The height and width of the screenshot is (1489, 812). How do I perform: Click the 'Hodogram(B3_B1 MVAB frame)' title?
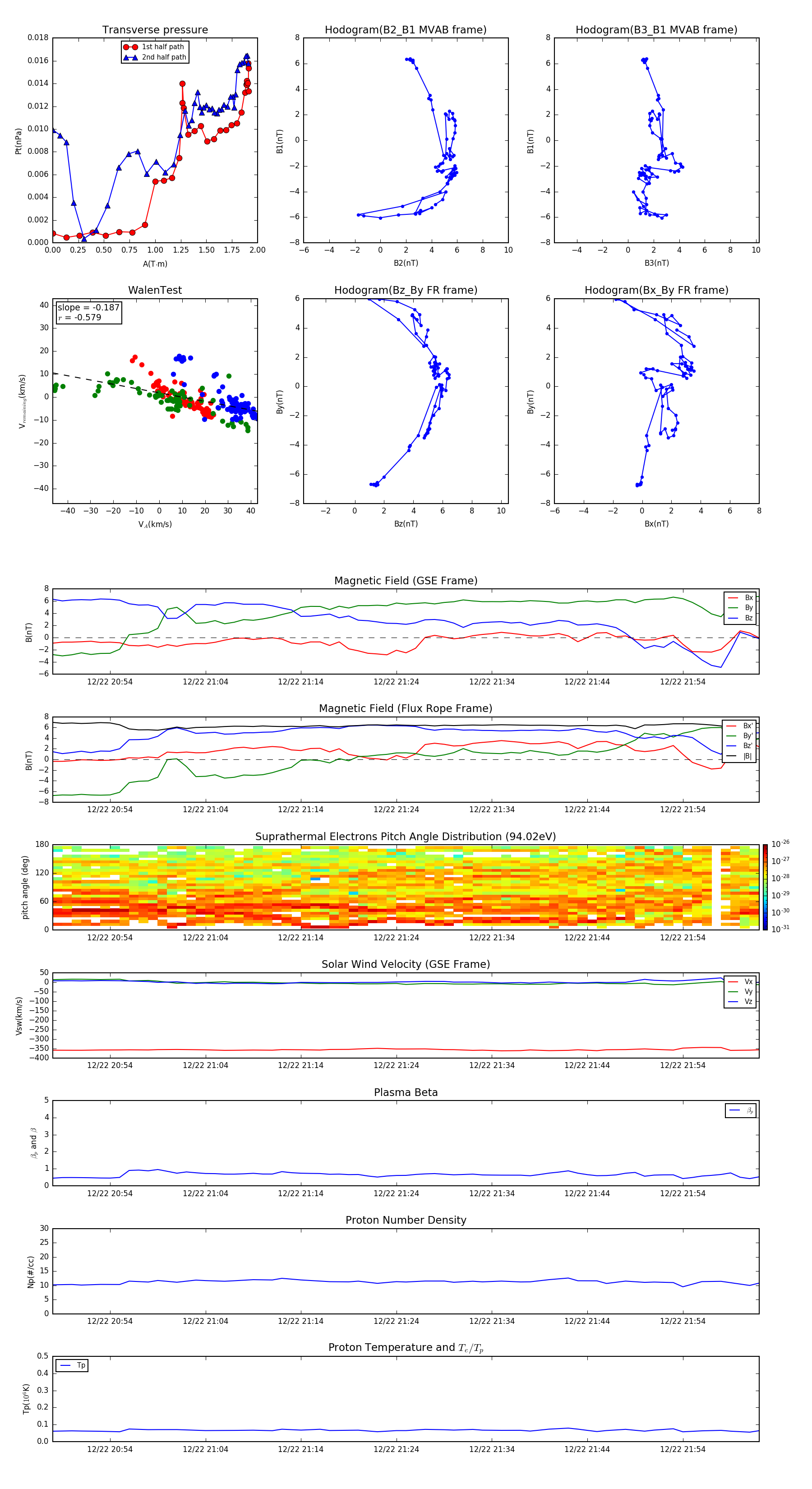tap(656, 30)
